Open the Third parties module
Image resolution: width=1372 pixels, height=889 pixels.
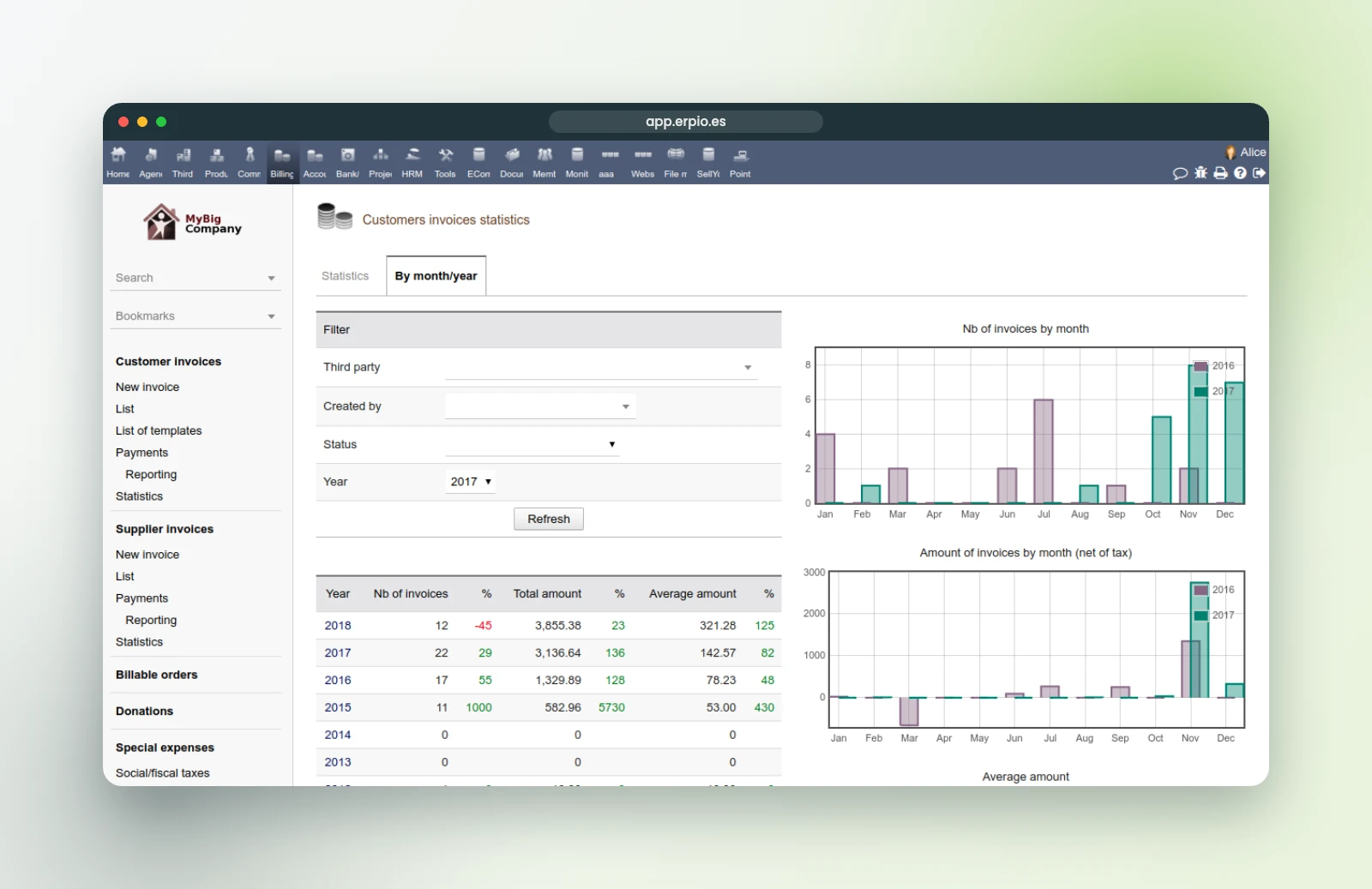(183, 162)
